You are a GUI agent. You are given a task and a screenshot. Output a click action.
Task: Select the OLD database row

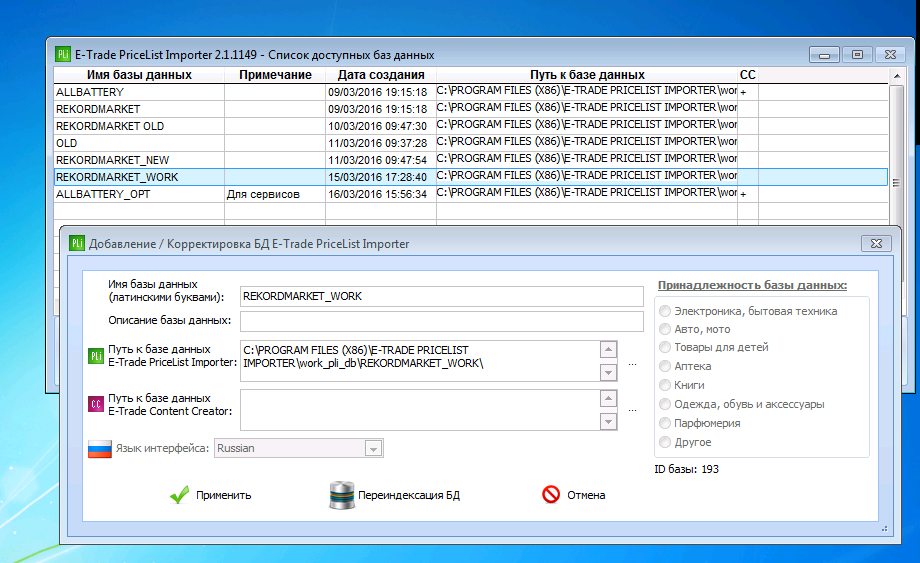click(x=471, y=143)
